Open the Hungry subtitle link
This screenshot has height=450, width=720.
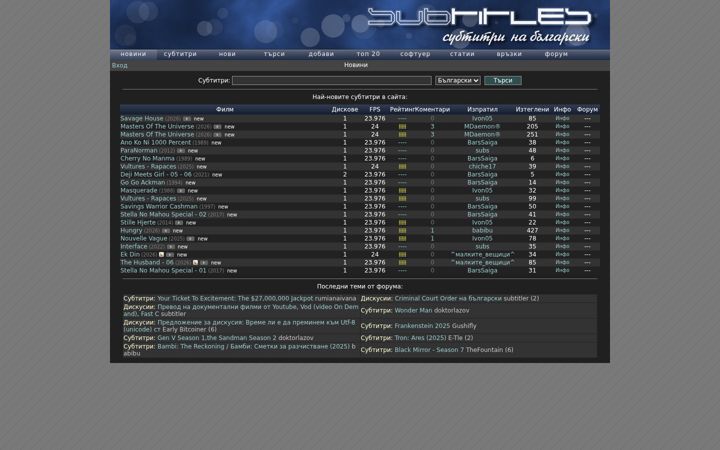[131, 231]
